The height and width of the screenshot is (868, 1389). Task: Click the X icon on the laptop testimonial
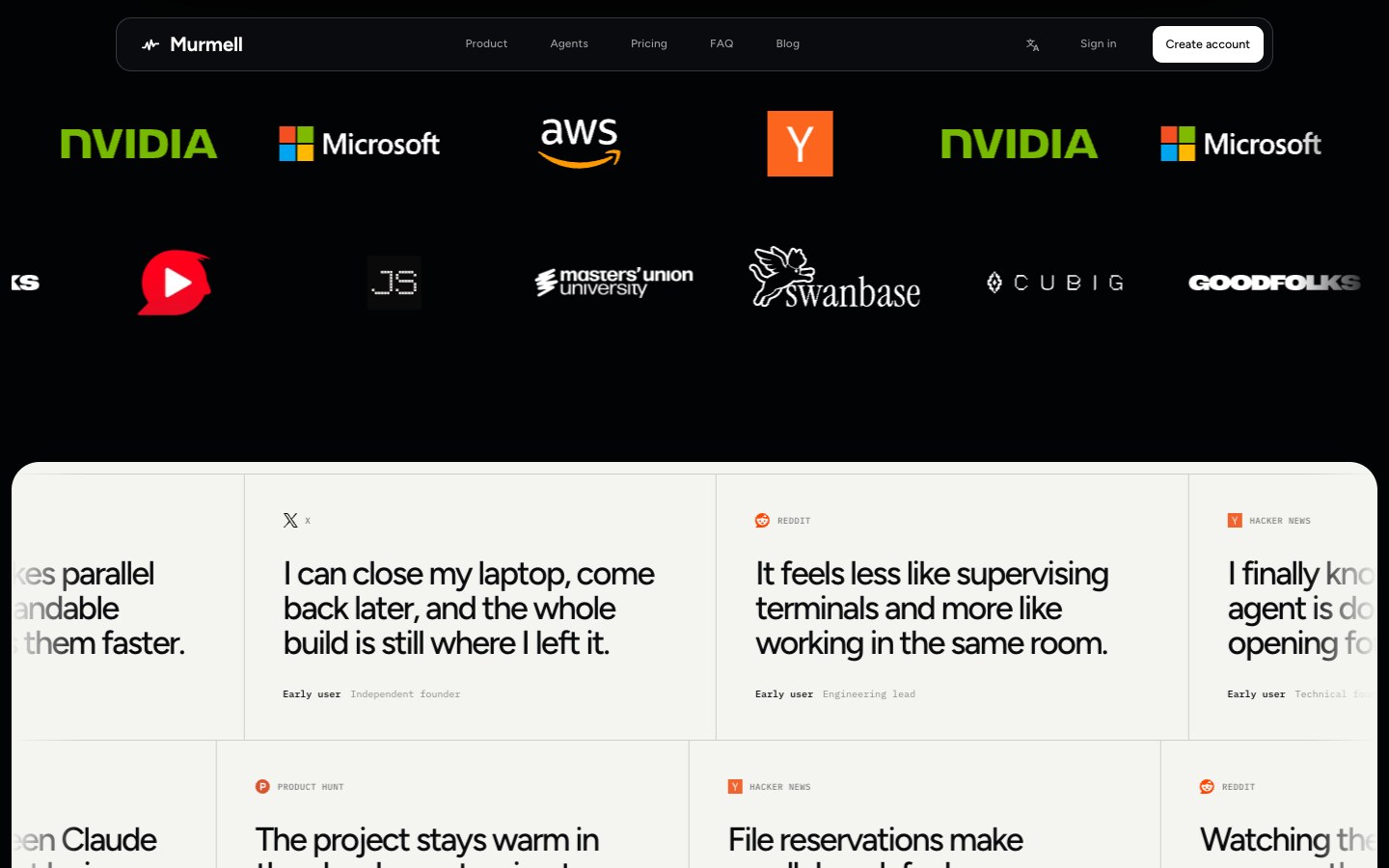(x=290, y=521)
